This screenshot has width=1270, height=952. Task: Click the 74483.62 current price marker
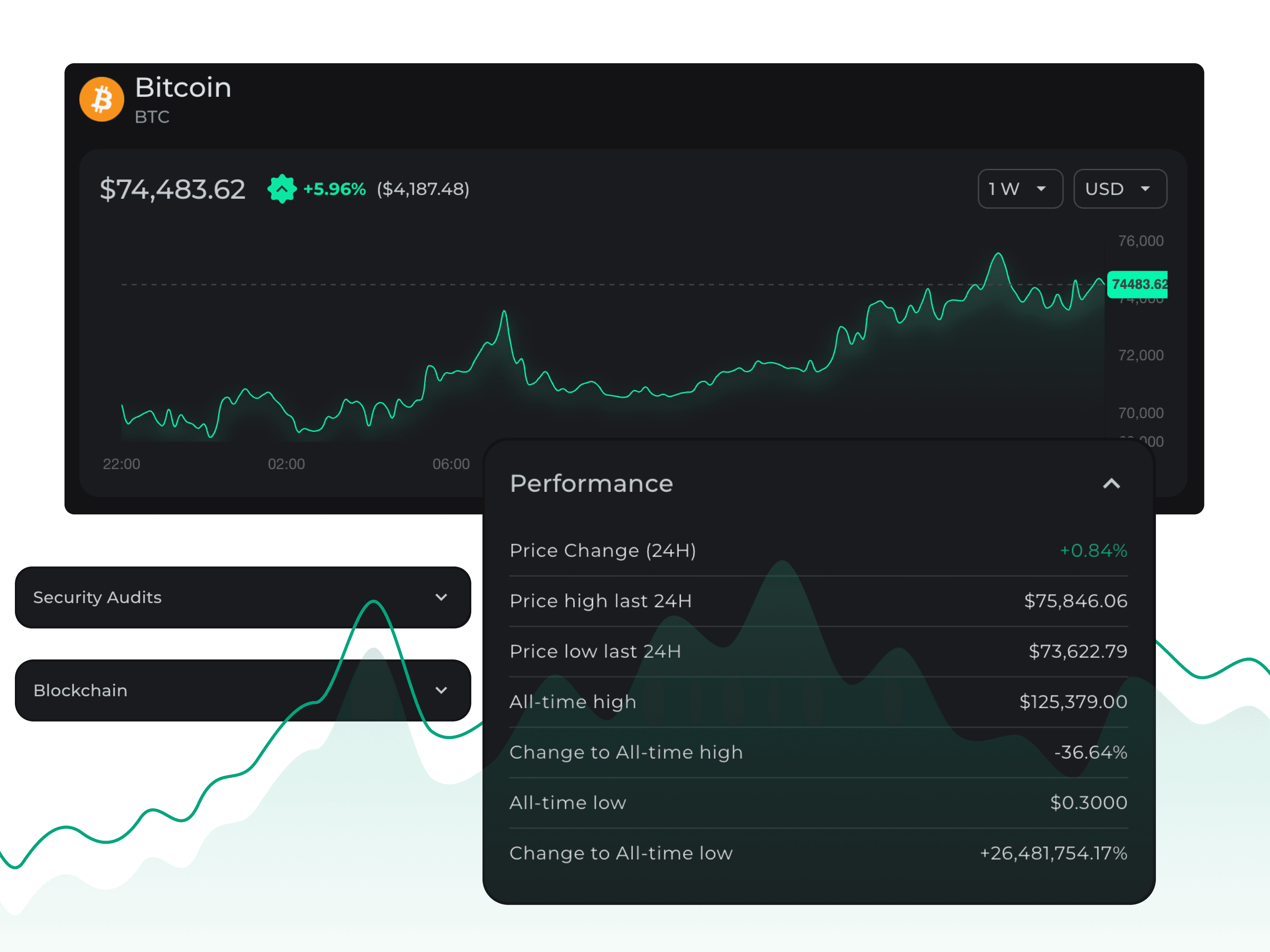(x=1137, y=284)
